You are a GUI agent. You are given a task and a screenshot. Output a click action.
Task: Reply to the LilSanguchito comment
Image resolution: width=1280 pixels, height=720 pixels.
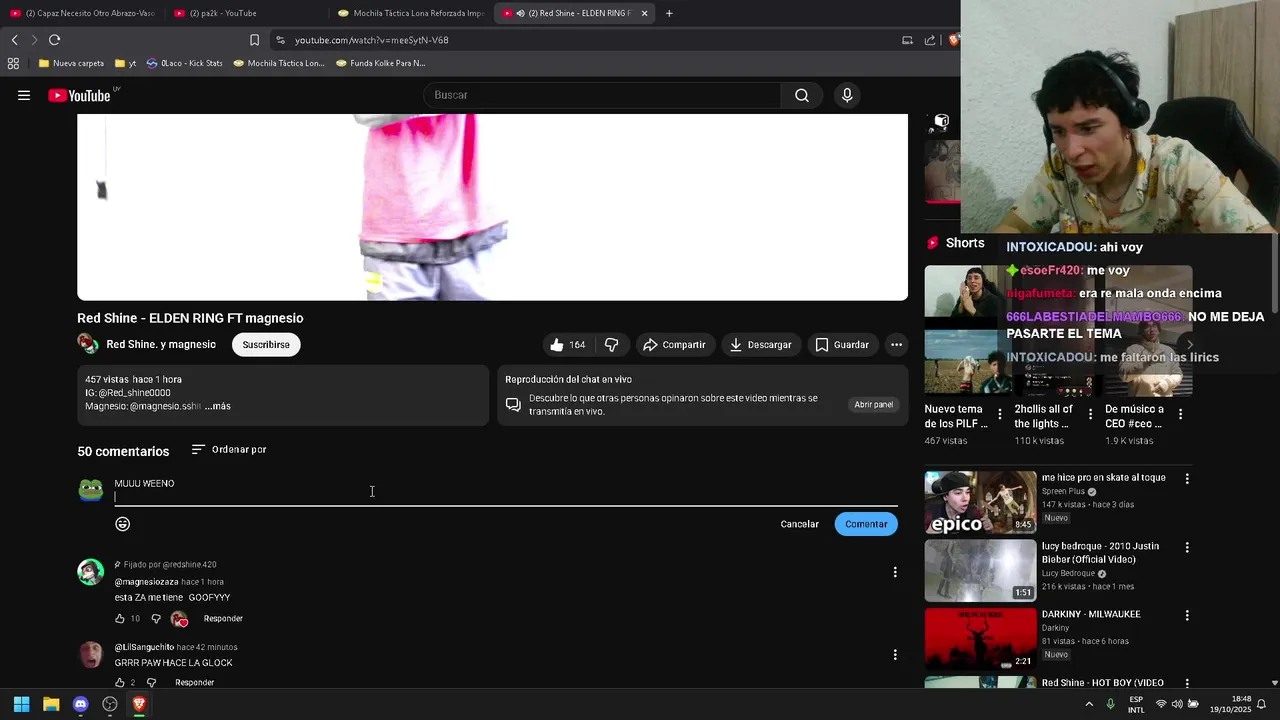194,682
